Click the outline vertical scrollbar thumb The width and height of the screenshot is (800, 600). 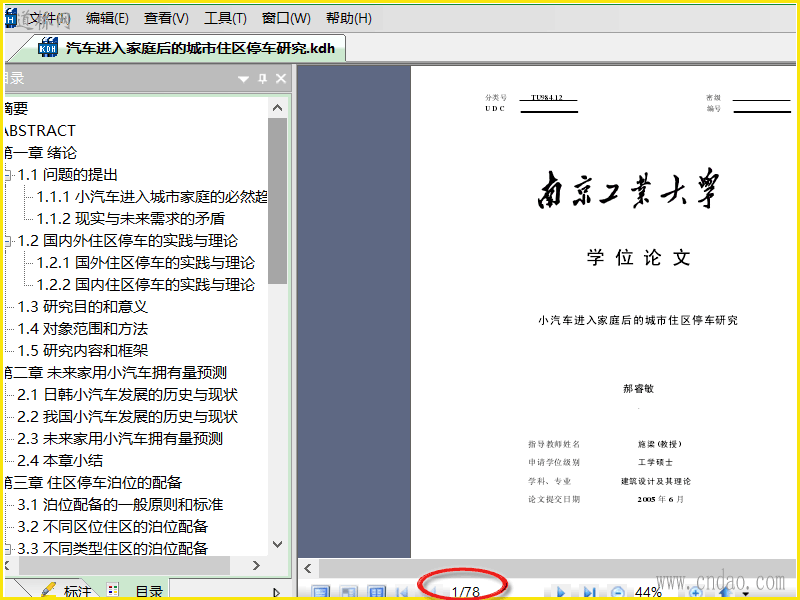tap(278, 201)
